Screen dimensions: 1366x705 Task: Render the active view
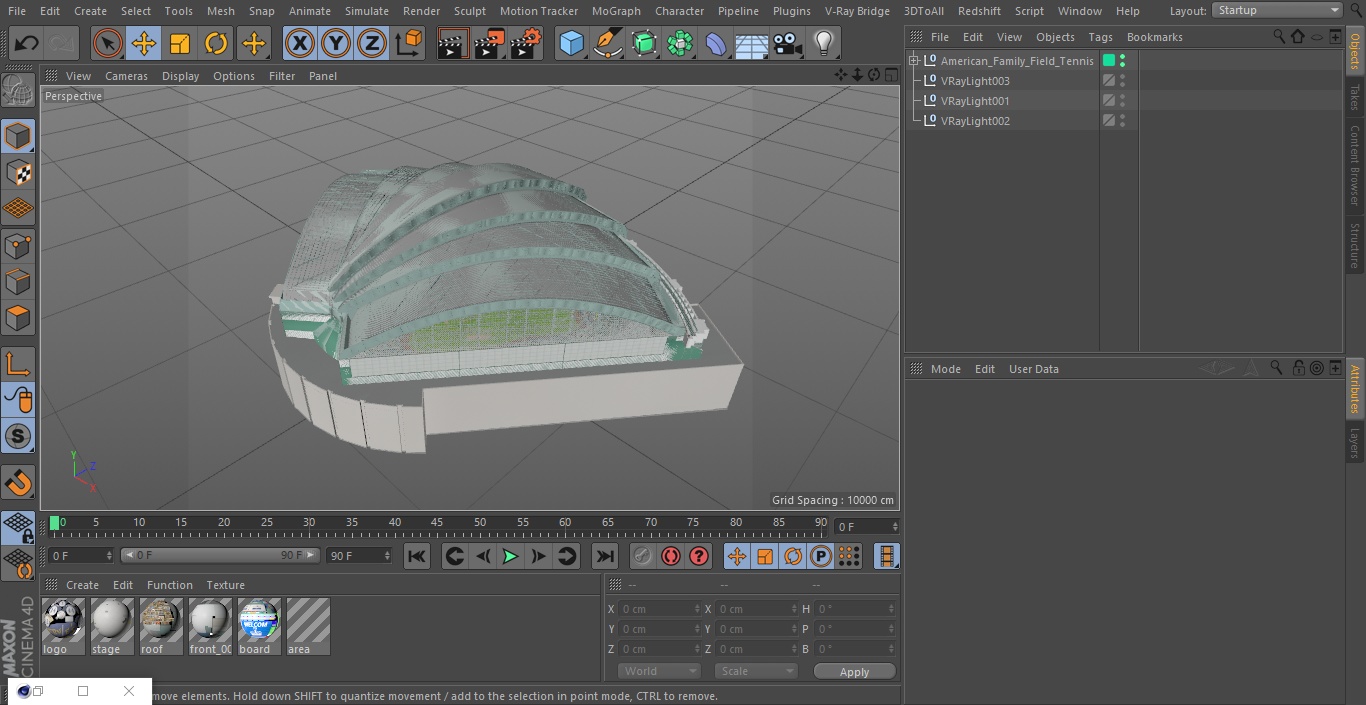point(453,44)
